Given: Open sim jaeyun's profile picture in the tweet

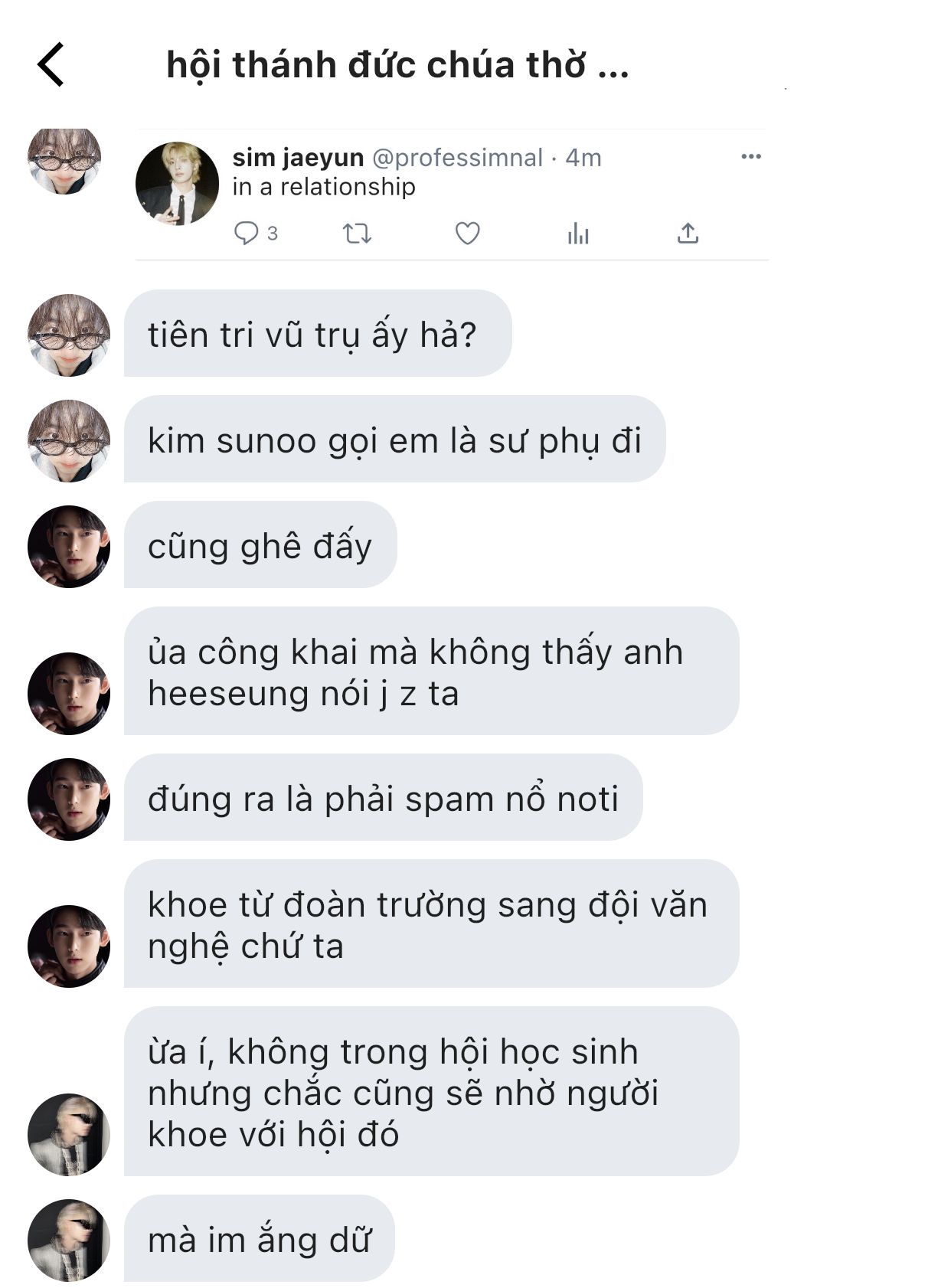Looking at the screenshot, I should click(178, 183).
